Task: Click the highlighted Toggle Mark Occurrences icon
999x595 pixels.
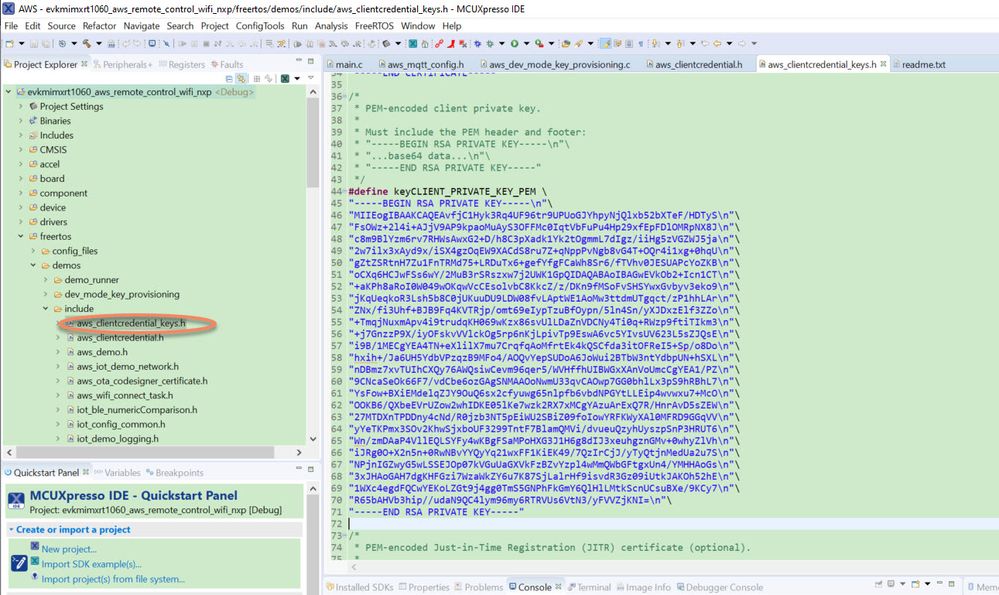Action: [605, 43]
